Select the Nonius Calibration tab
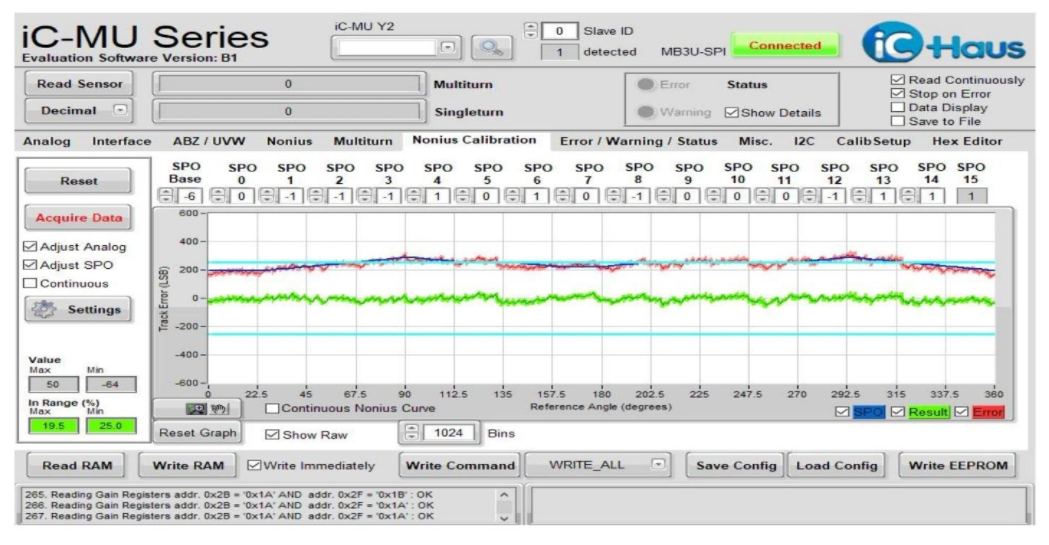 [474, 140]
